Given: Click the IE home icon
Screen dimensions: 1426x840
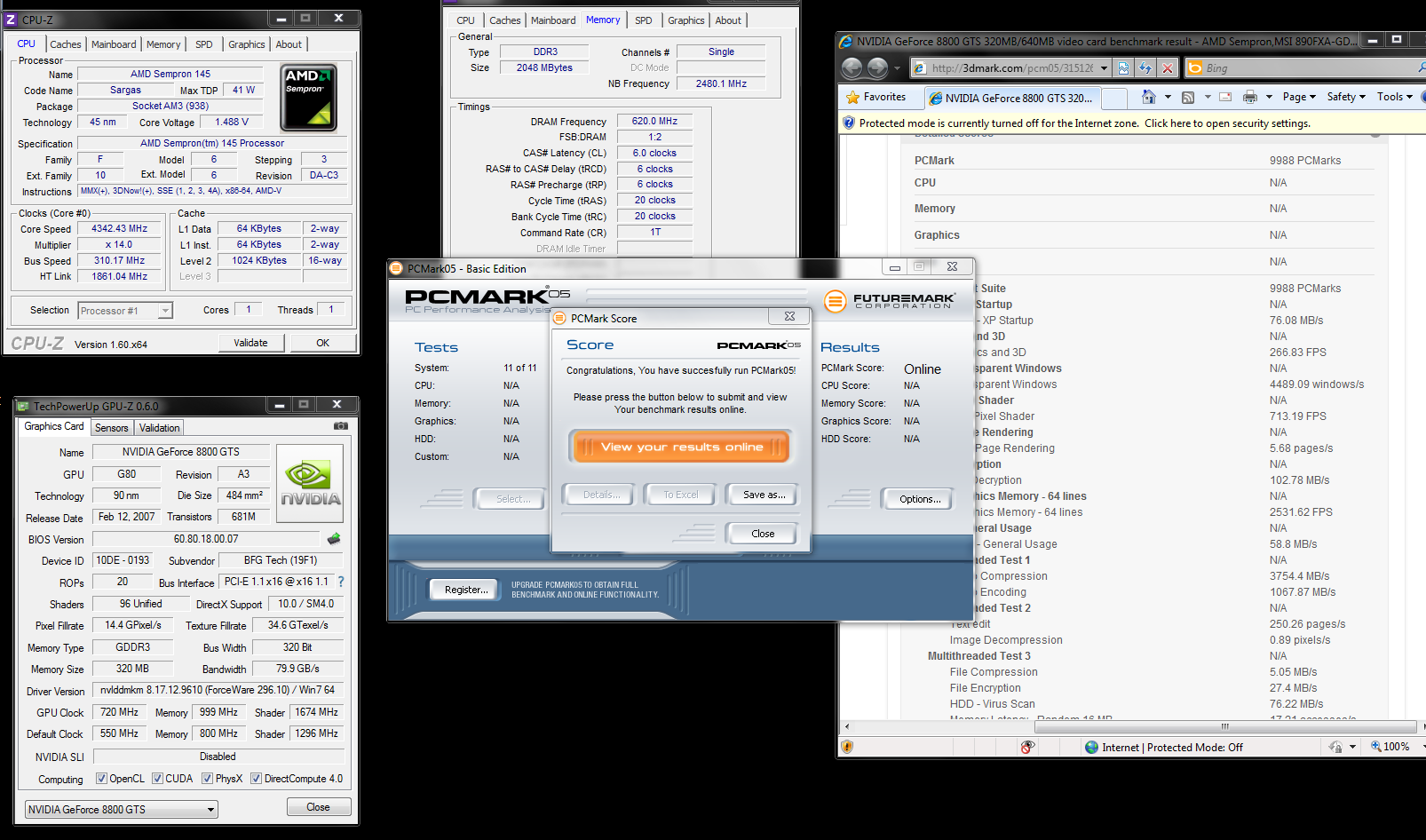Looking at the screenshot, I should tap(1148, 97).
